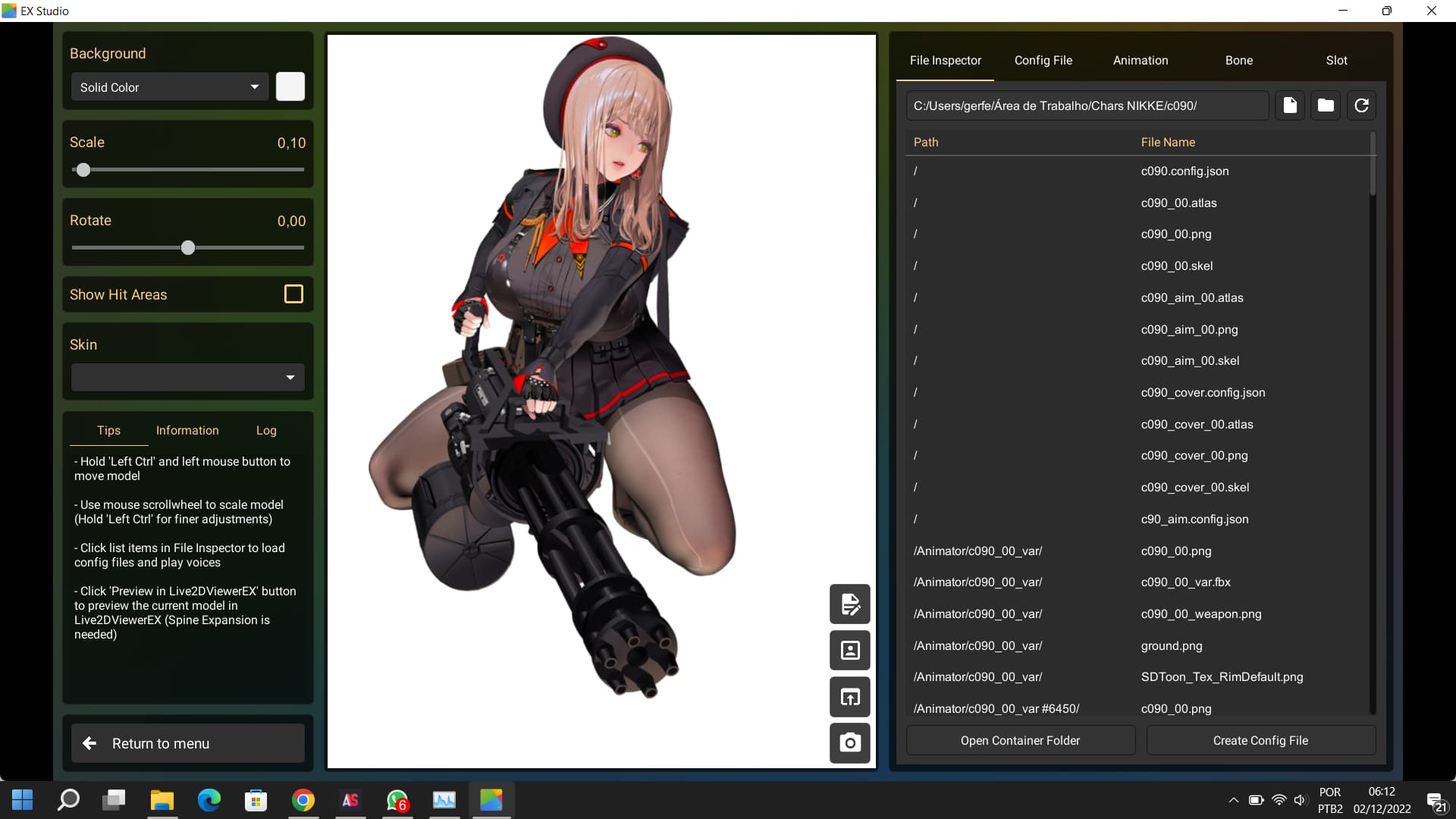Select c090_cover_00.atlas file
Image resolution: width=1456 pixels, height=819 pixels.
[1137, 424]
